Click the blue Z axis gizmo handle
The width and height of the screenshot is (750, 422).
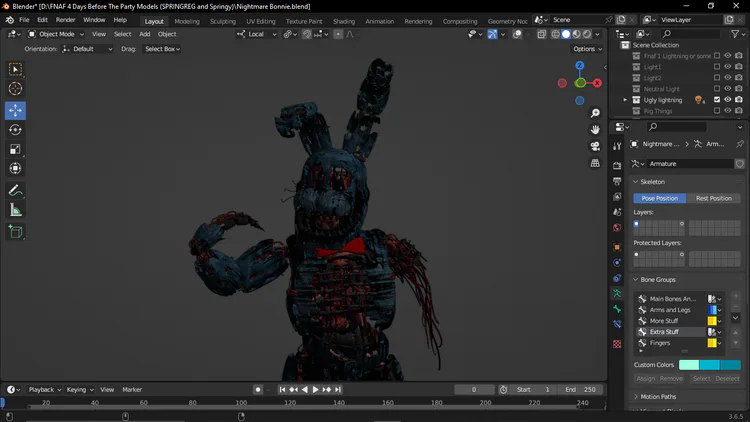(580, 66)
